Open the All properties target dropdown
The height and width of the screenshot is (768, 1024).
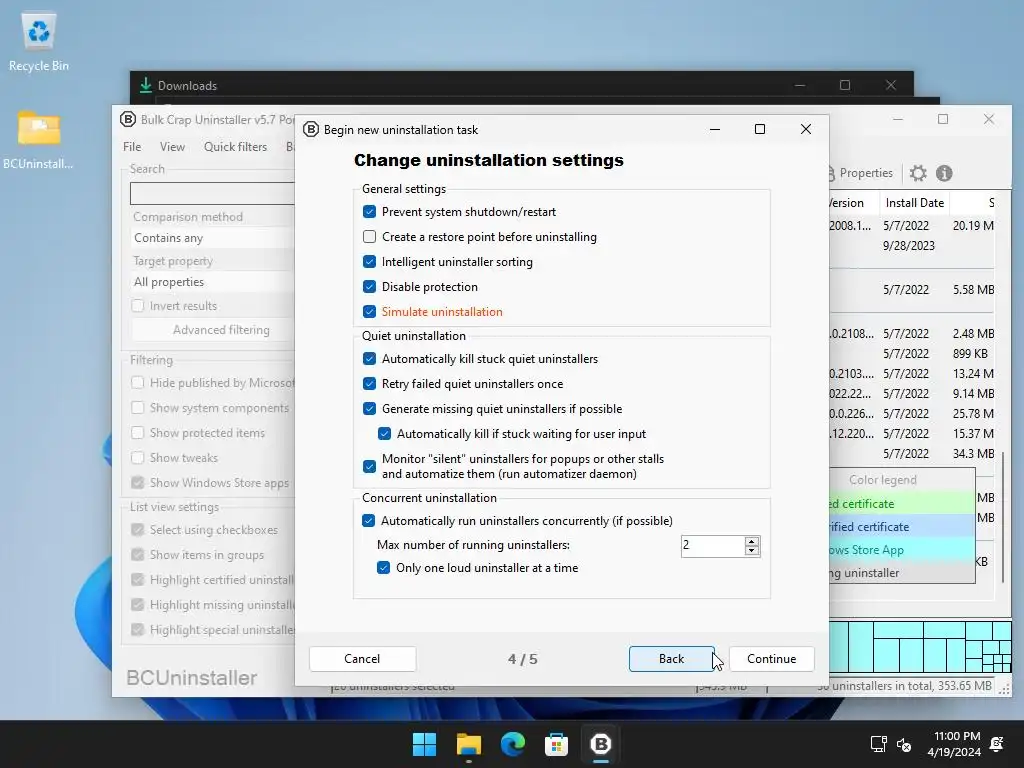tap(213, 282)
